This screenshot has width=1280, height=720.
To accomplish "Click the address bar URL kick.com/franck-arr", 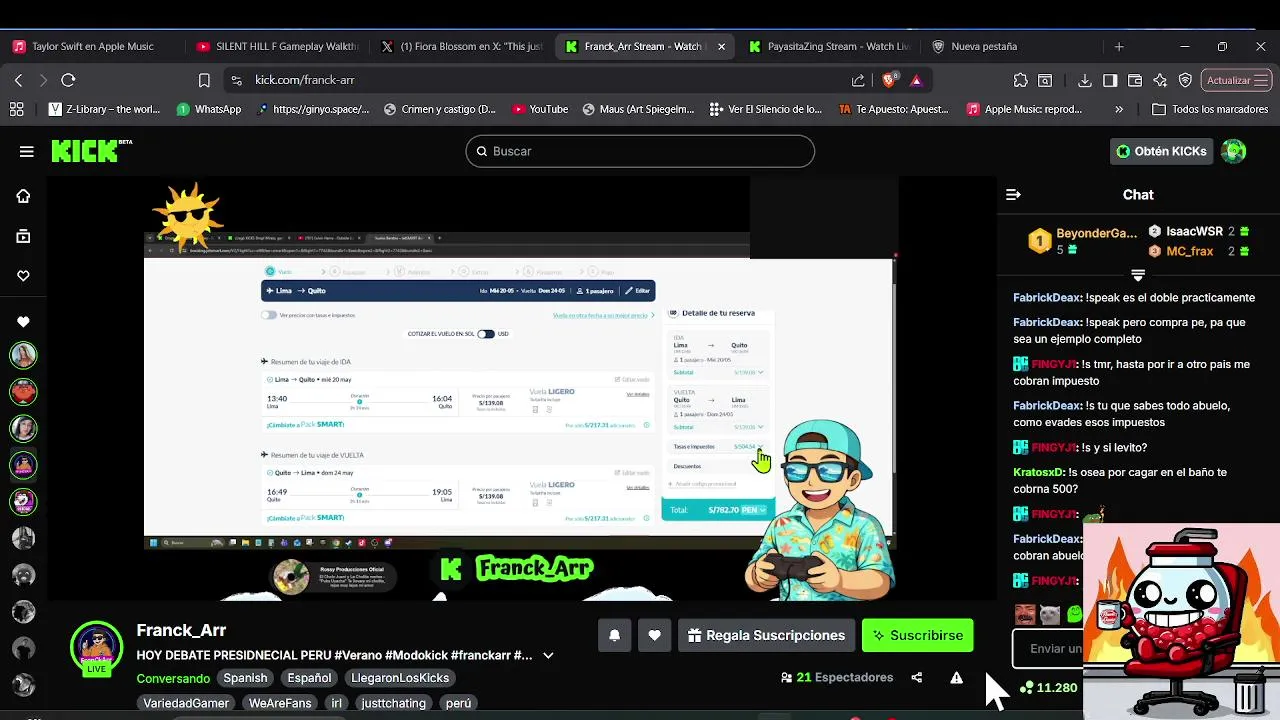I will tap(304, 80).
